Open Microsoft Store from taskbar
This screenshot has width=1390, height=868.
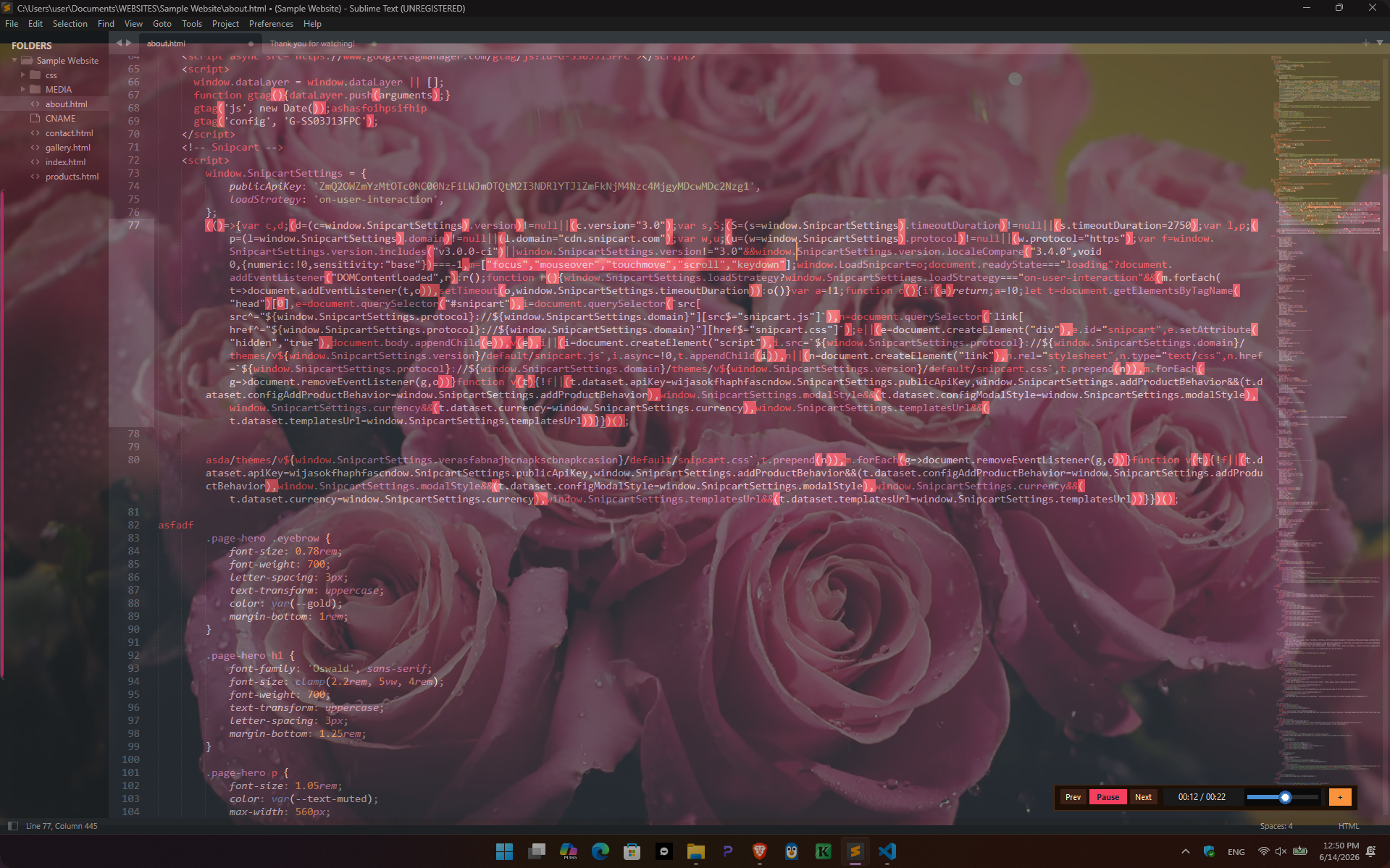632,851
